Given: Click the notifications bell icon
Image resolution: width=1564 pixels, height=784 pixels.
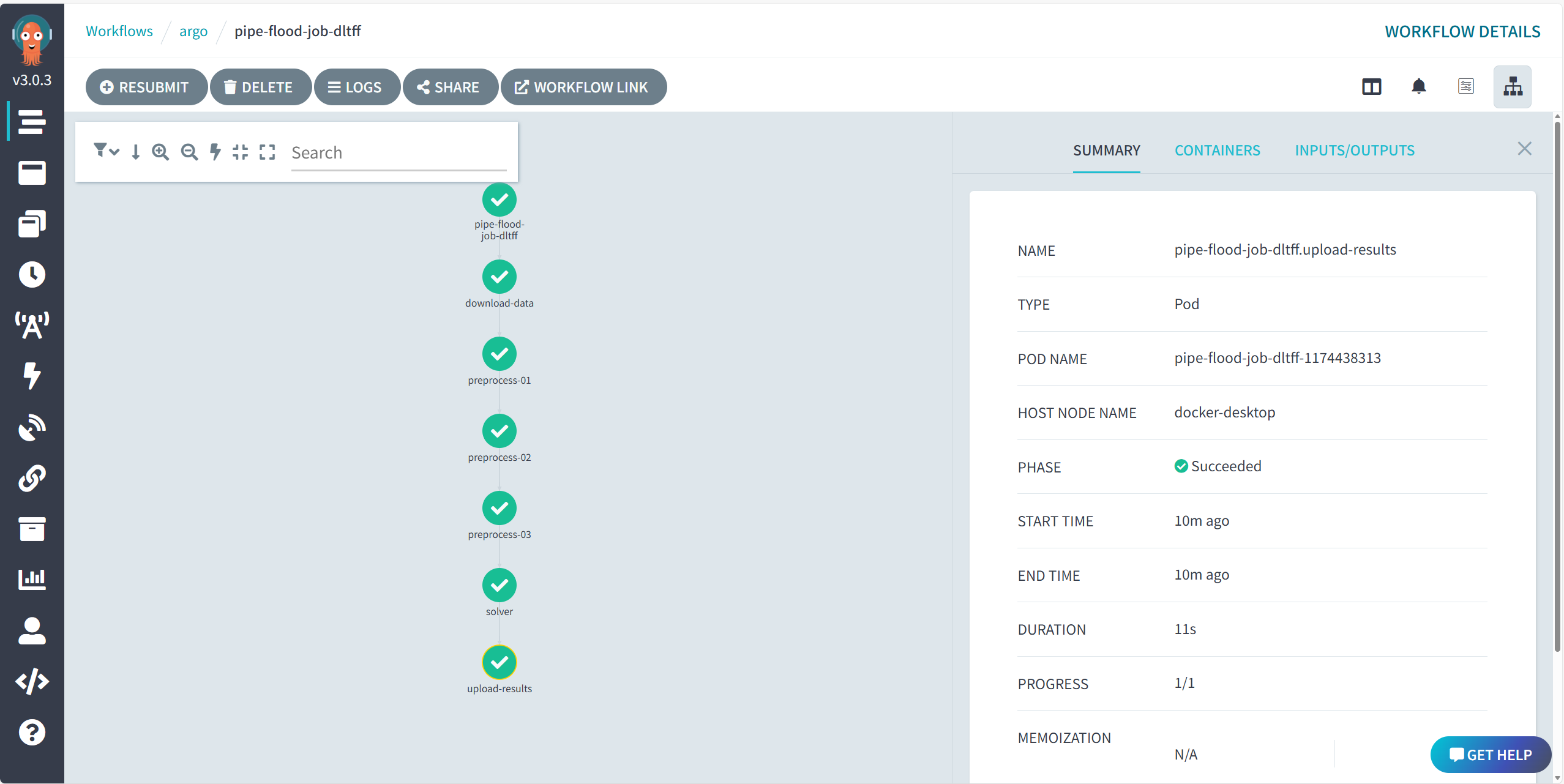Looking at the screenshot, I should click(x=1418, y=87).
